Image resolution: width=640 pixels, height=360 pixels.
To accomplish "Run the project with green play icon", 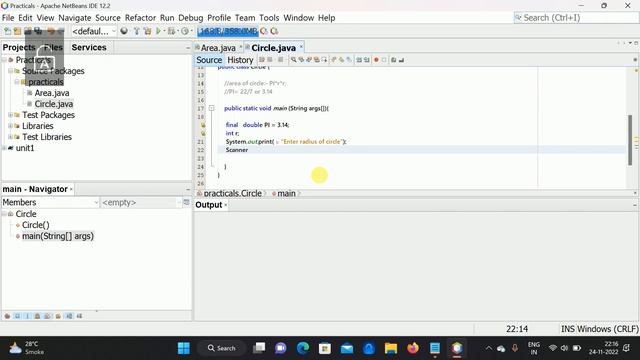I will pyautogui.click(x=158, y=31).
